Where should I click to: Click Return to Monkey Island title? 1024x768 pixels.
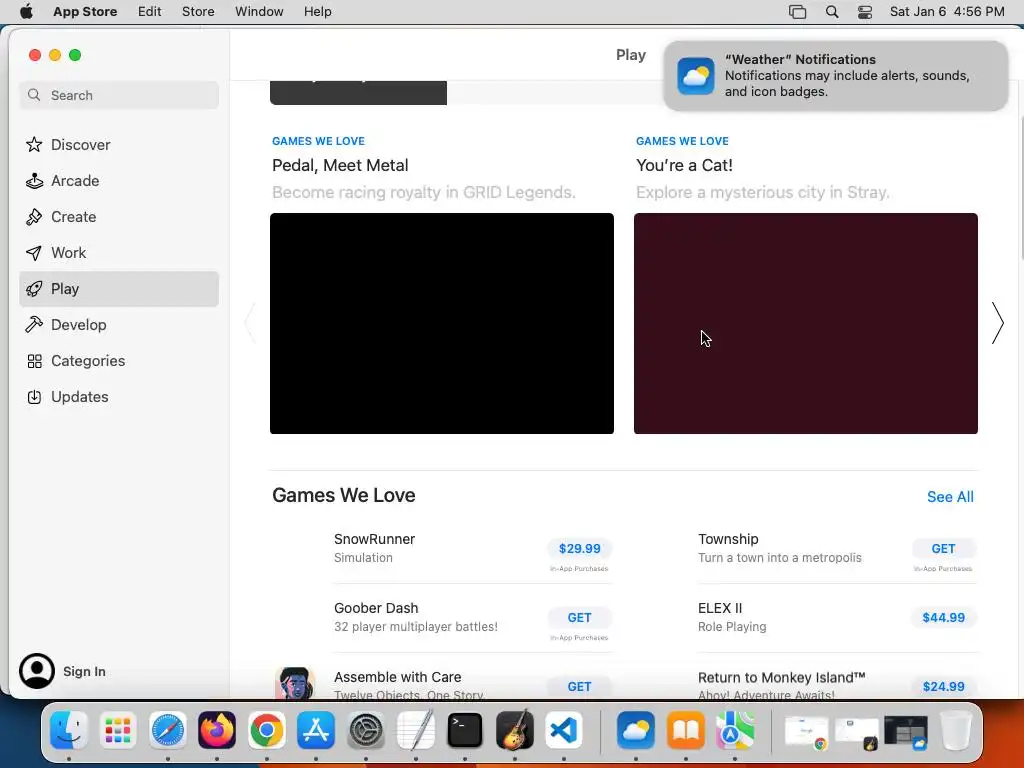[x=781, y=677]
